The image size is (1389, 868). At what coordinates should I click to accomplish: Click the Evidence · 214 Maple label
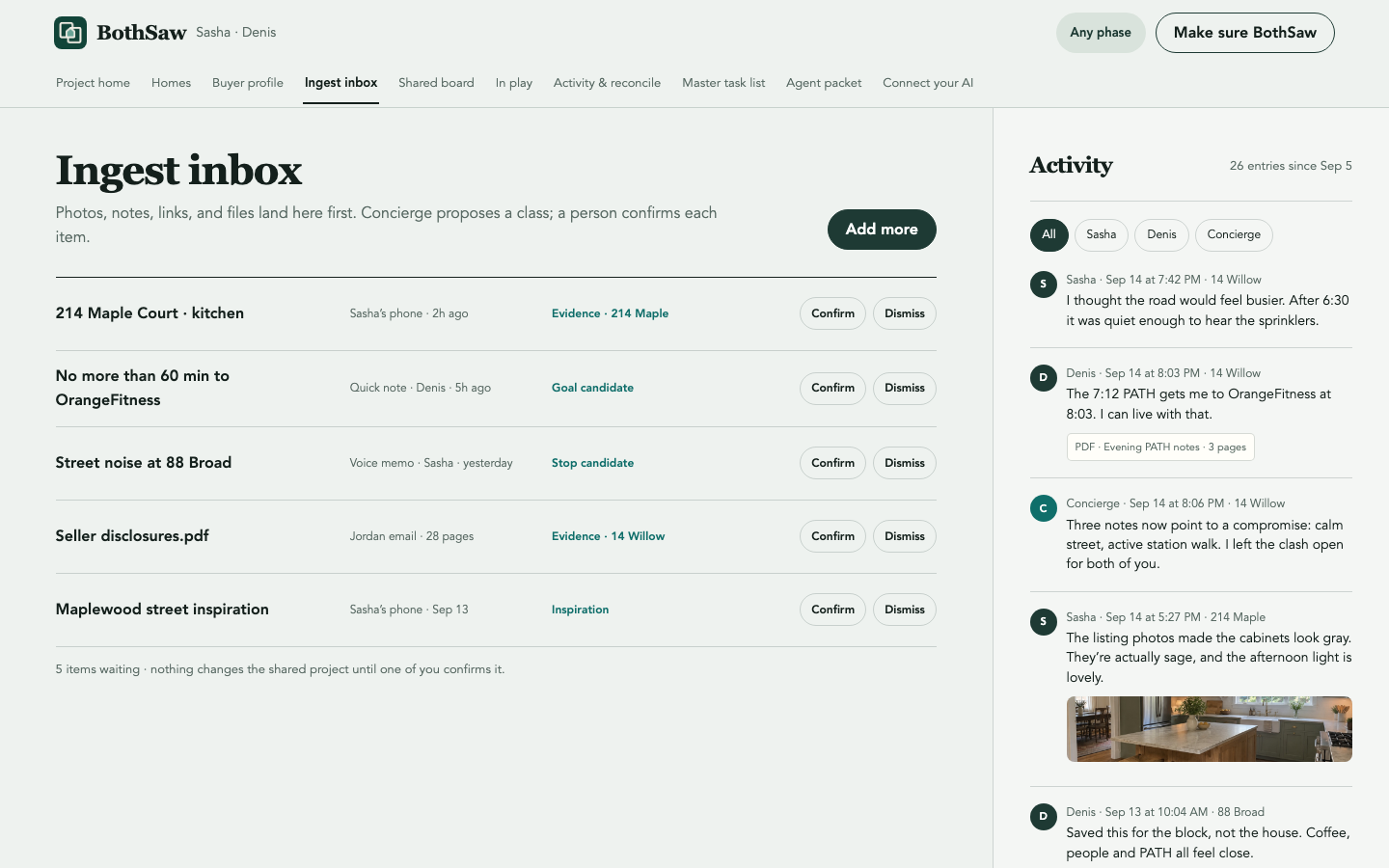(x=610, y=313)
